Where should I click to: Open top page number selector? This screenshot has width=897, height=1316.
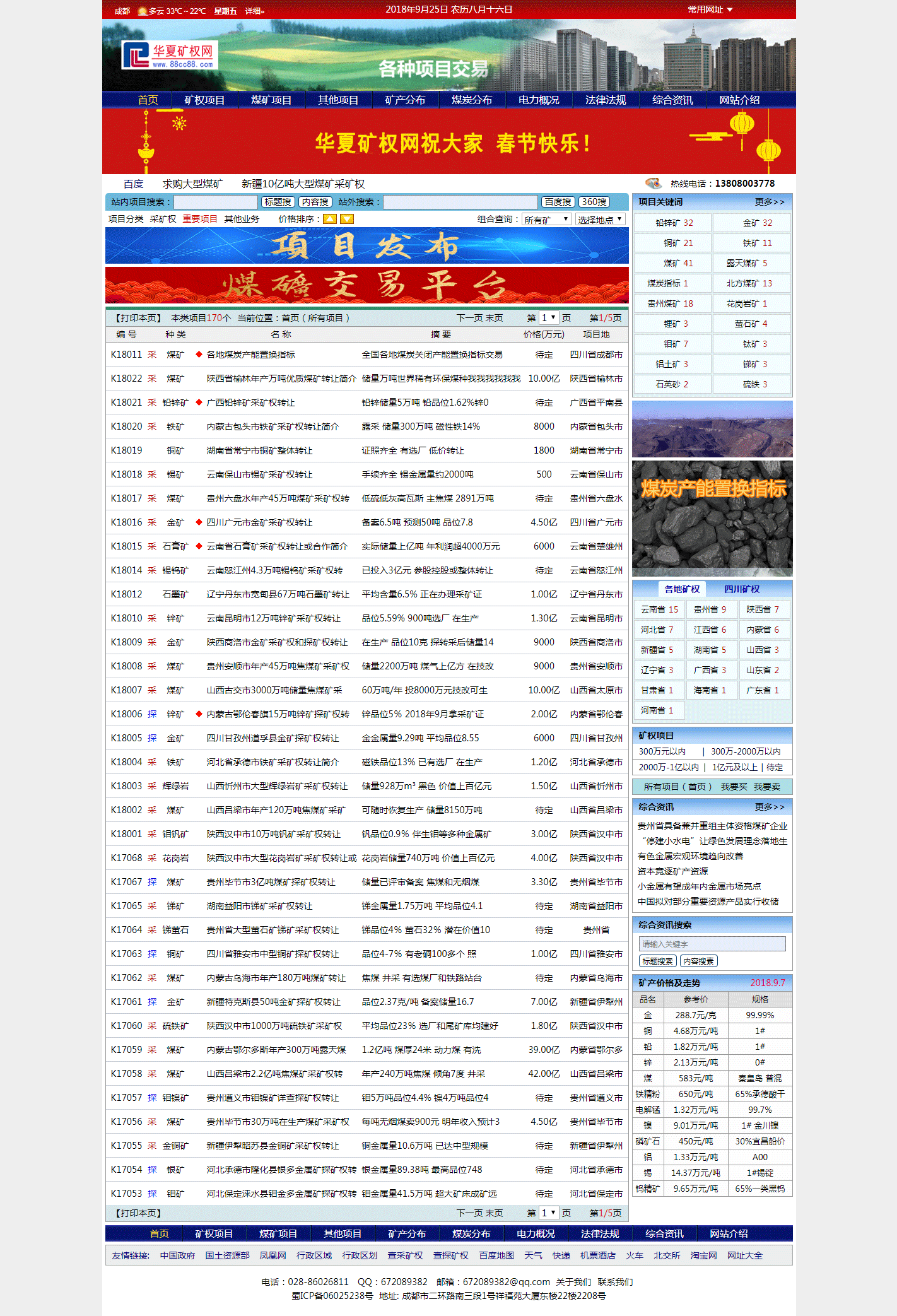coord(548,318)
